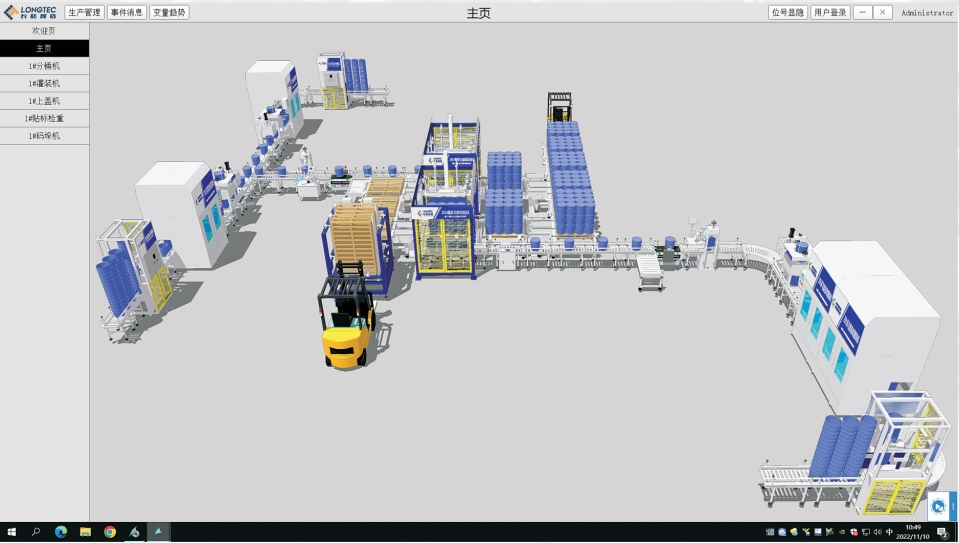Image resolution: width=959 pixels, height=543 pixels.
Task: Open the floating blue play widget
Action: pyautogui.click(x=939, y=507)
